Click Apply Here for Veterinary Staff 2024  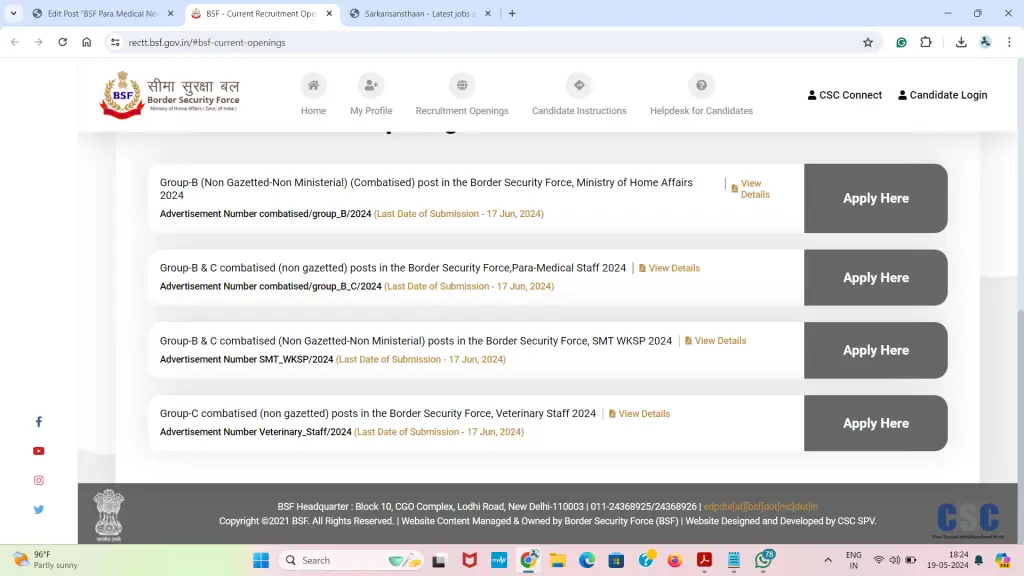click(876, 423)
